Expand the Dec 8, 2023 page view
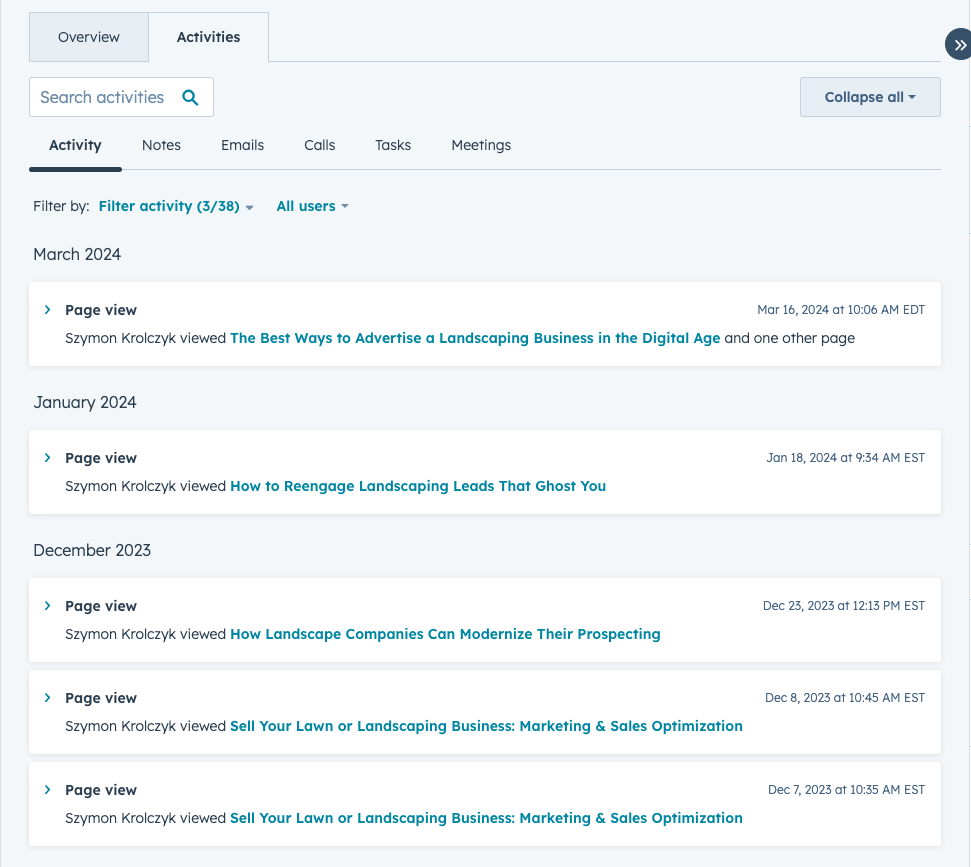Image resolution: width=971 pixels, height=867 pixels. [47, 698]
